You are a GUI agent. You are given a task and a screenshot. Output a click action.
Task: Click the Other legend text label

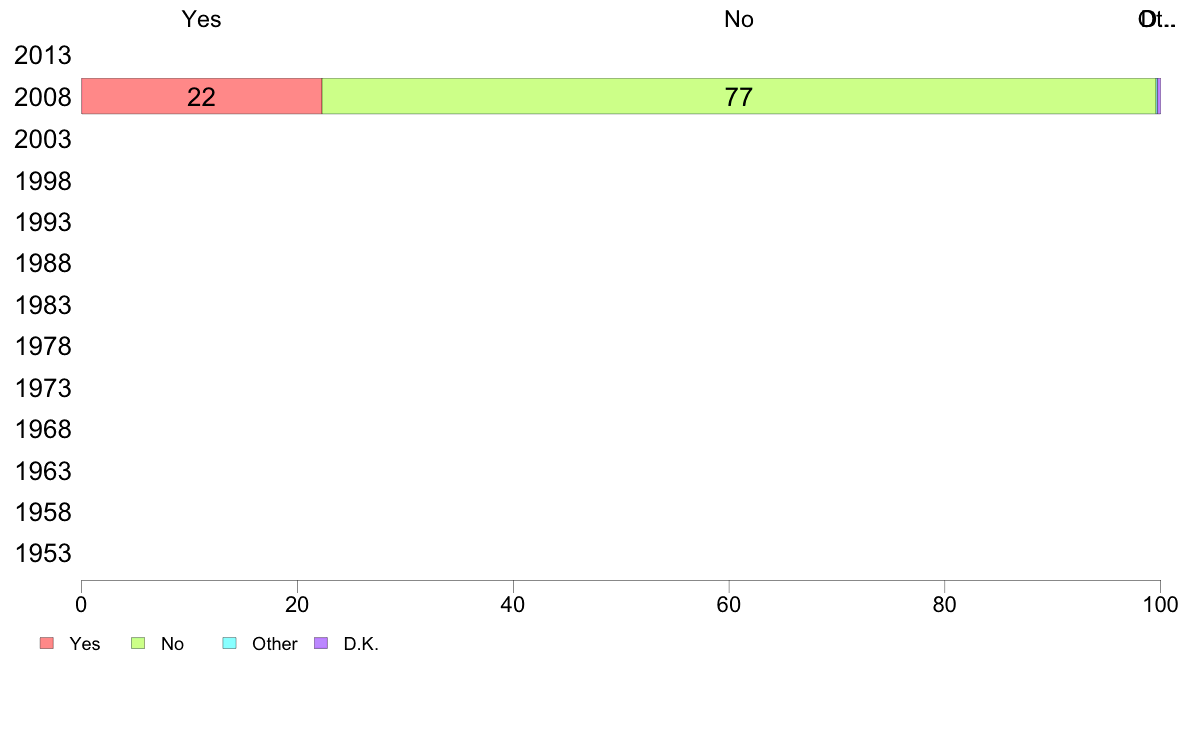point(274,644)
